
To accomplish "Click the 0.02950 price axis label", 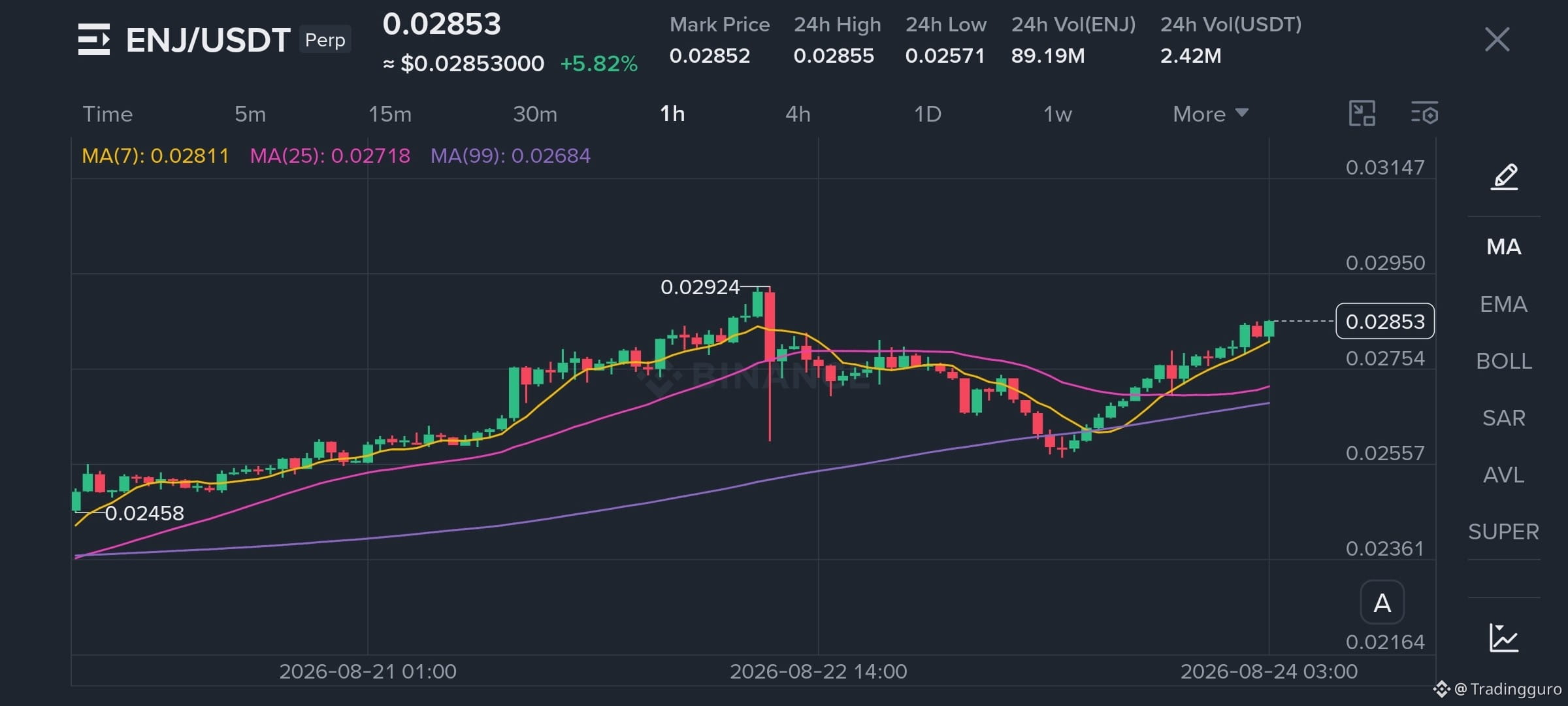I will tap(1385, 263).
